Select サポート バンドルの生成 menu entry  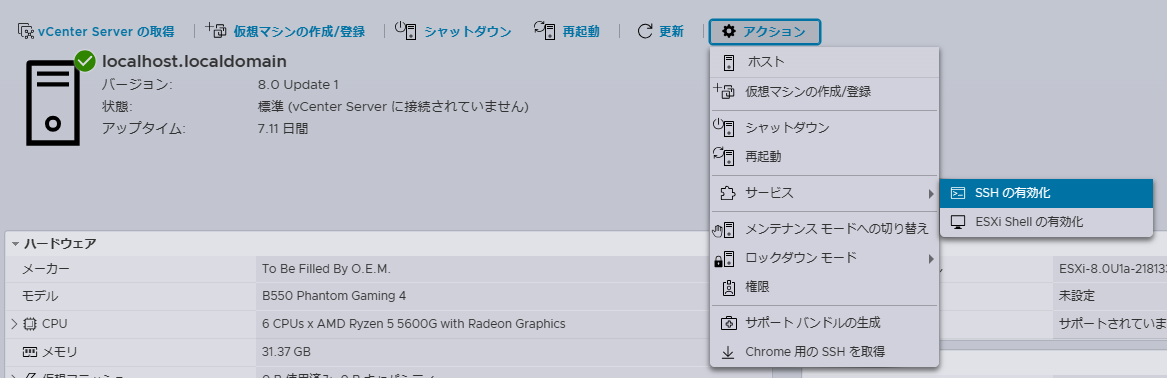coord(825,323)
